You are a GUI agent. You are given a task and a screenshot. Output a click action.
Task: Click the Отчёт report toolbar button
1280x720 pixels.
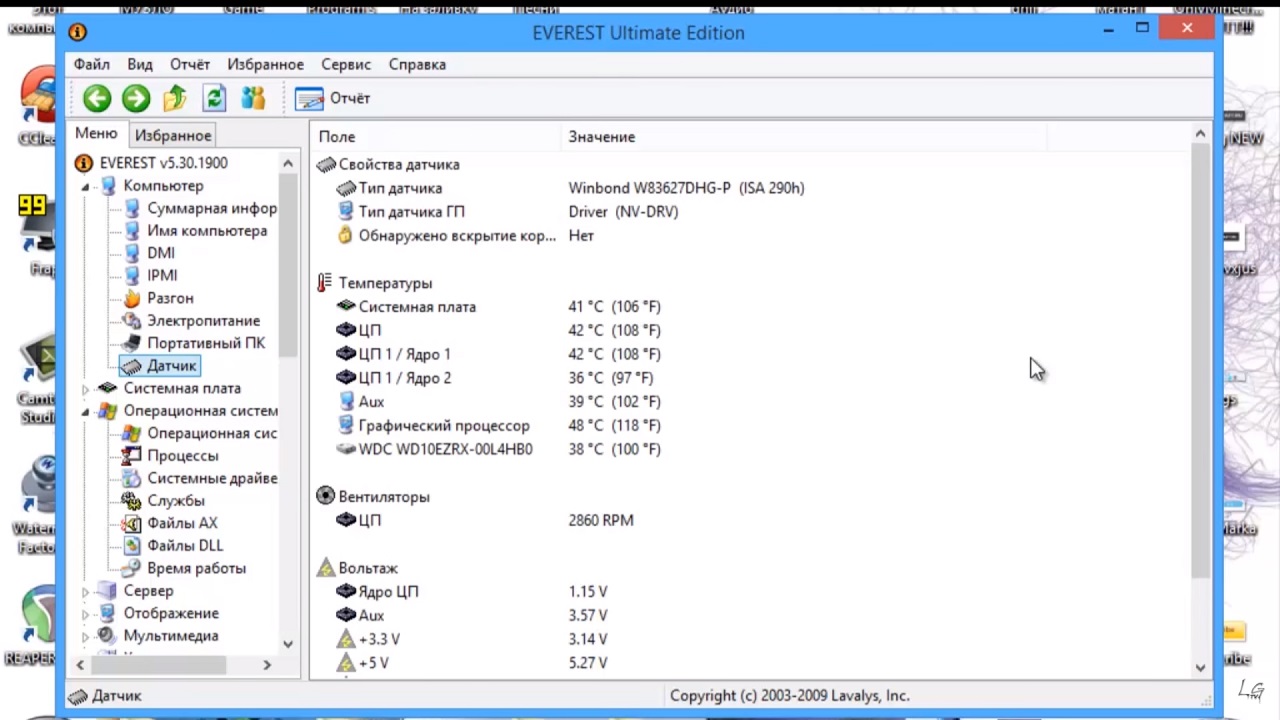pyautogui.click(x=334, y=98)
